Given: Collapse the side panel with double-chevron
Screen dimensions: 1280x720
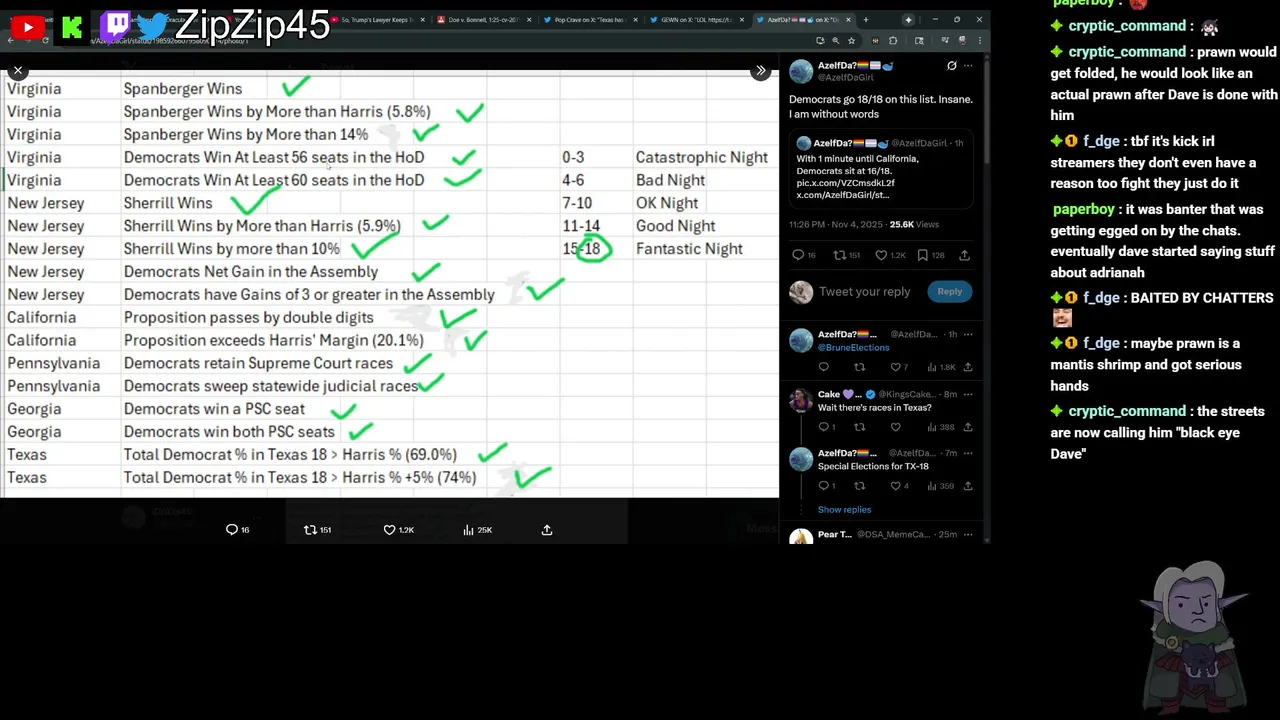Looking at the screenshot, I should point(761,71).
